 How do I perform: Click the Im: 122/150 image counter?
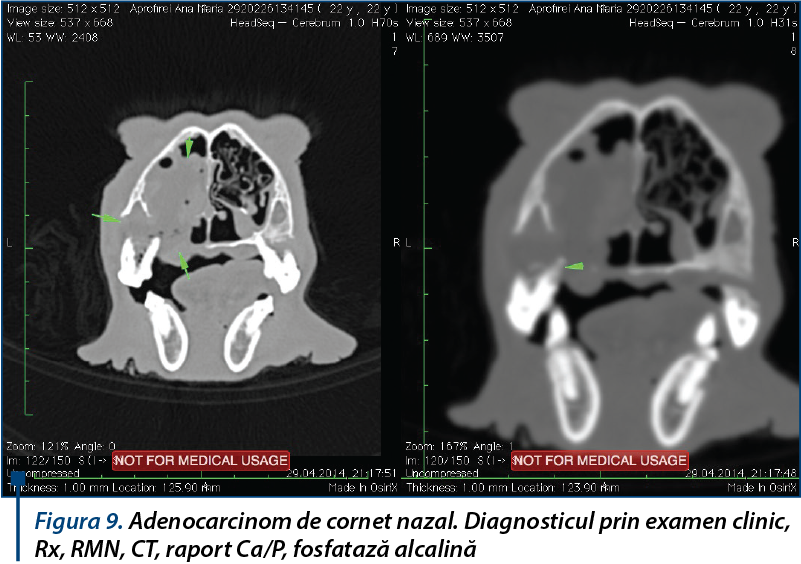(39, 460)
